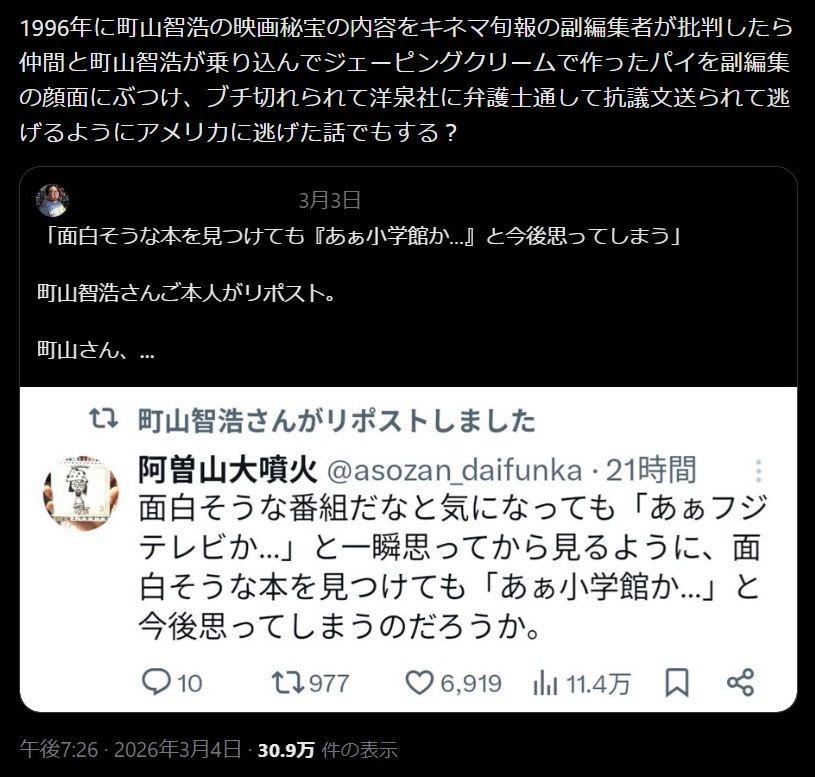Viewport: 815px width, 777px height.
Task: Open the 午後7:26 · 2026年3月4日 timestamp
Action: tap(130, 749)
